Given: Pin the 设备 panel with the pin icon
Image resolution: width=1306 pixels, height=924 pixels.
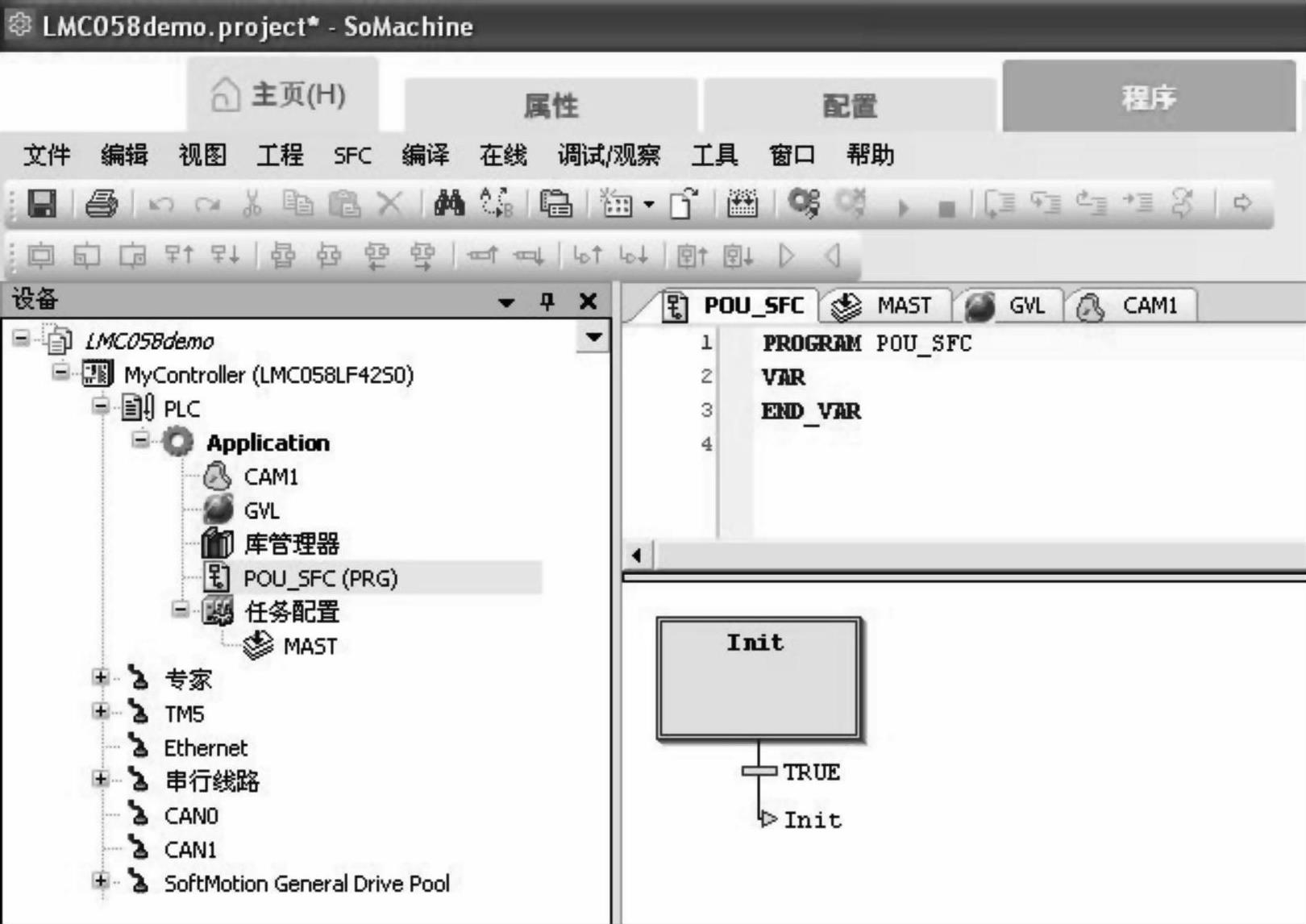Looking at the screenshot, I should [x=547, y=302].
